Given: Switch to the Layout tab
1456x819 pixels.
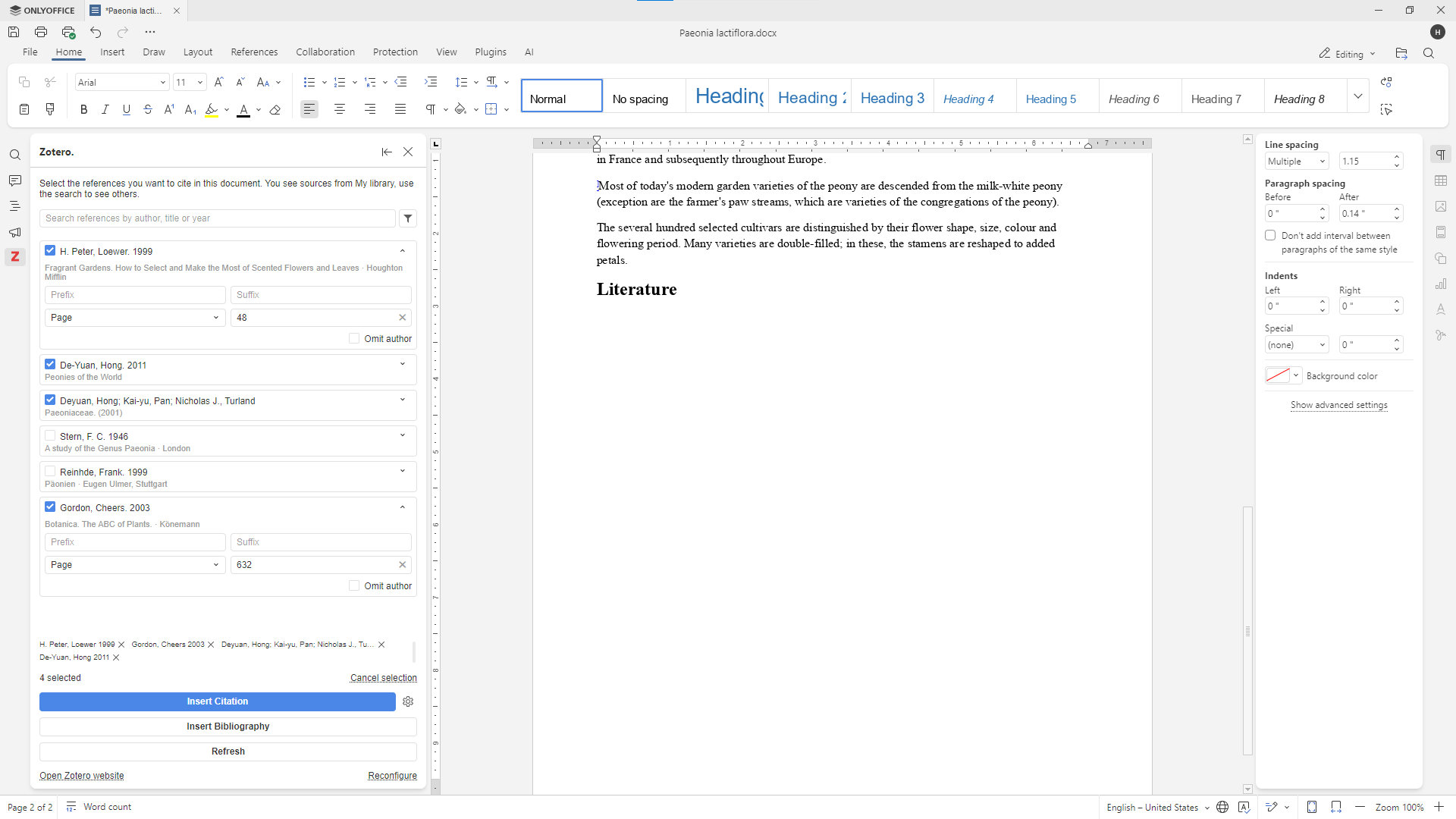Looking at the screenshot, I should point(198,52).
